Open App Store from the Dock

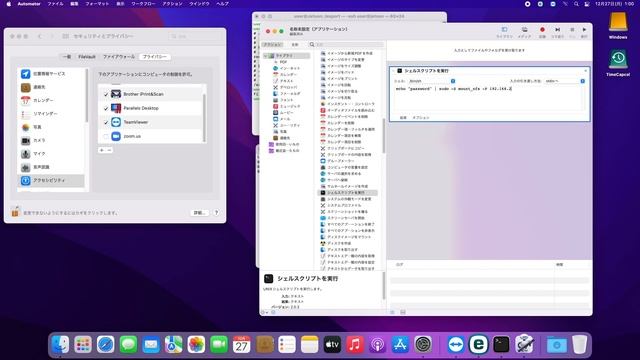coord(400,345)
